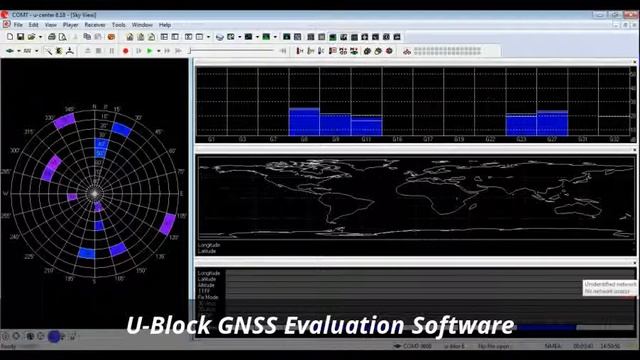
Task: Click the 'Fix Mode' label in data panel
Action: coord(208,297)
